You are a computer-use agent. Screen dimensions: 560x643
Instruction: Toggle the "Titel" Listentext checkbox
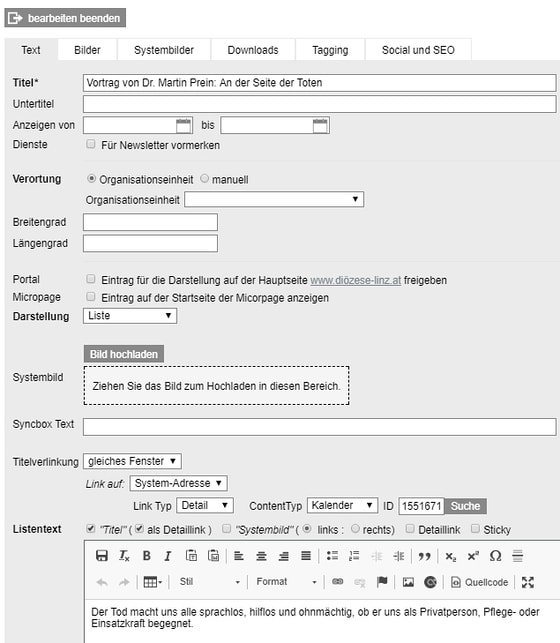tap(91, 528)
